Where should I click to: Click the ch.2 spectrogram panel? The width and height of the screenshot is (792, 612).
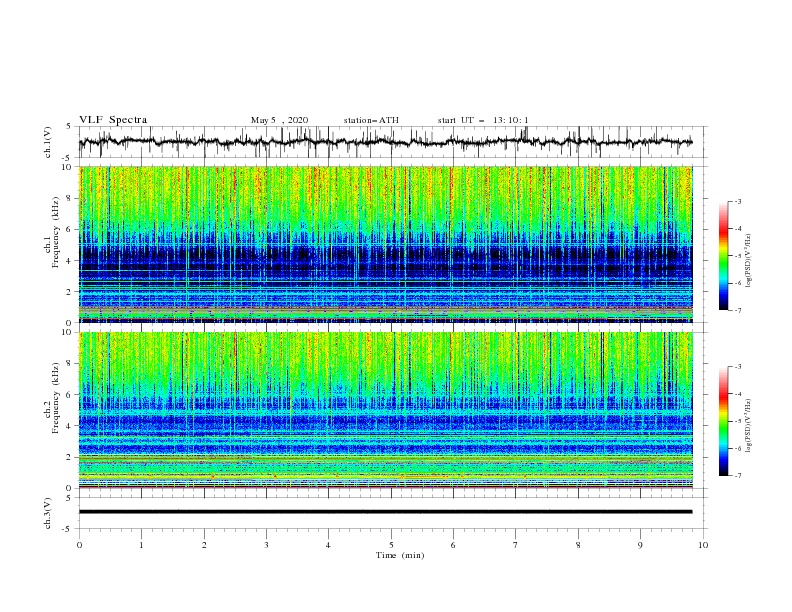click(x=385, y=410)
